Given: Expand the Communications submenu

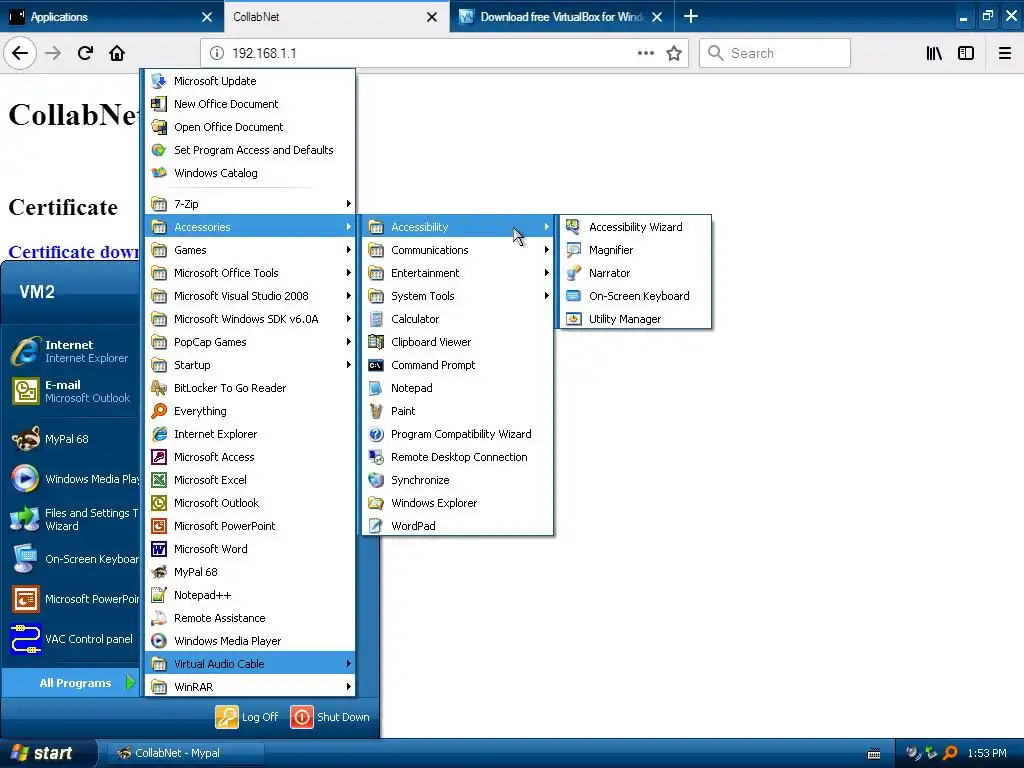Looking at the screenshot, I should pos(458,250).
